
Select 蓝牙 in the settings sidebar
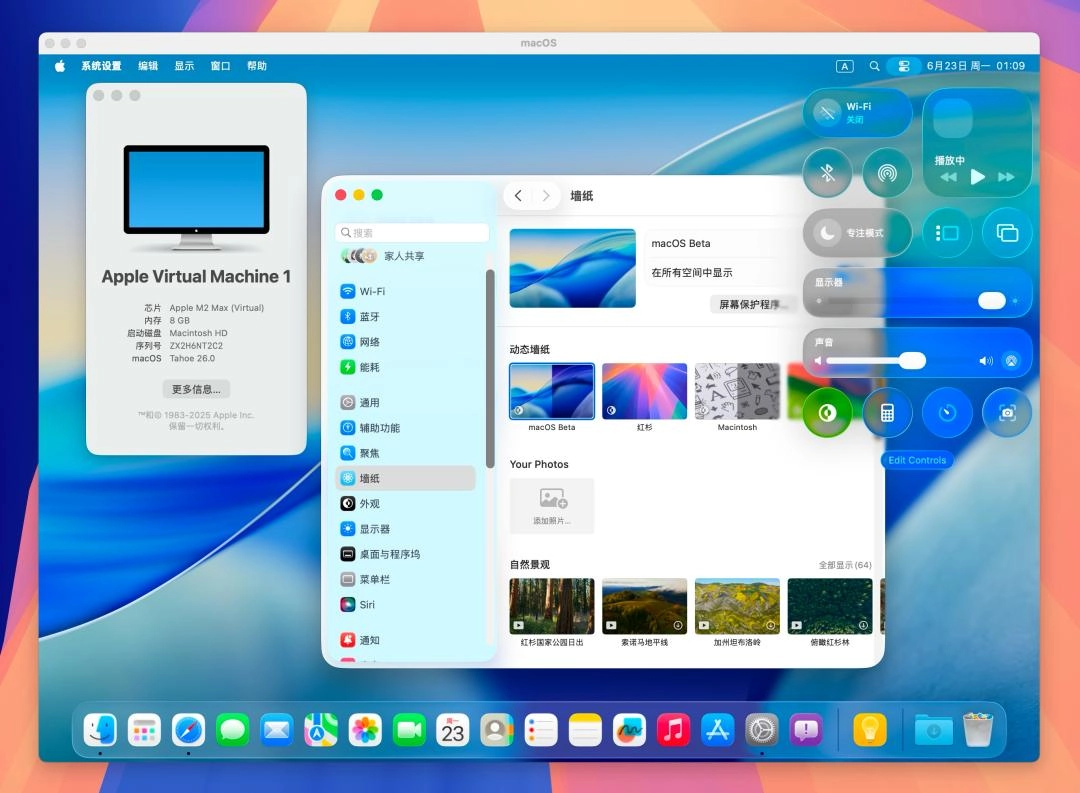tap(367, 315)
